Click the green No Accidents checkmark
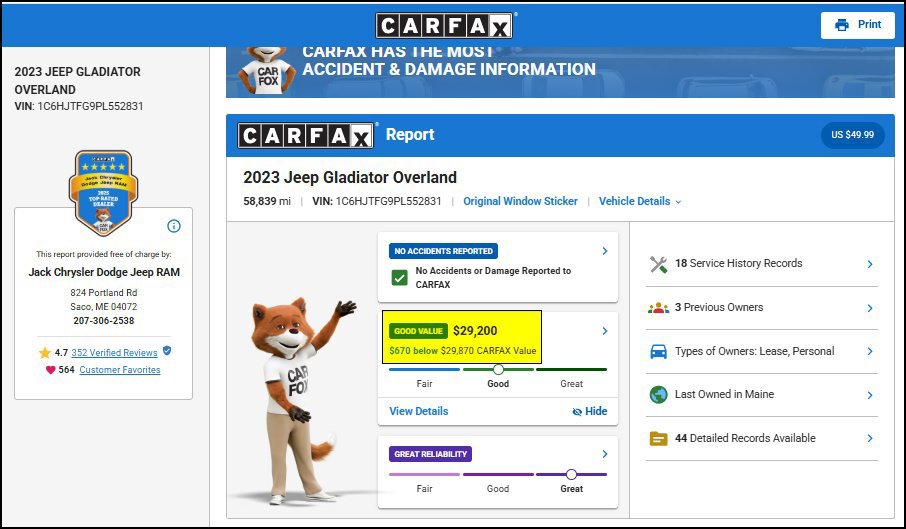 pos(399,278)
